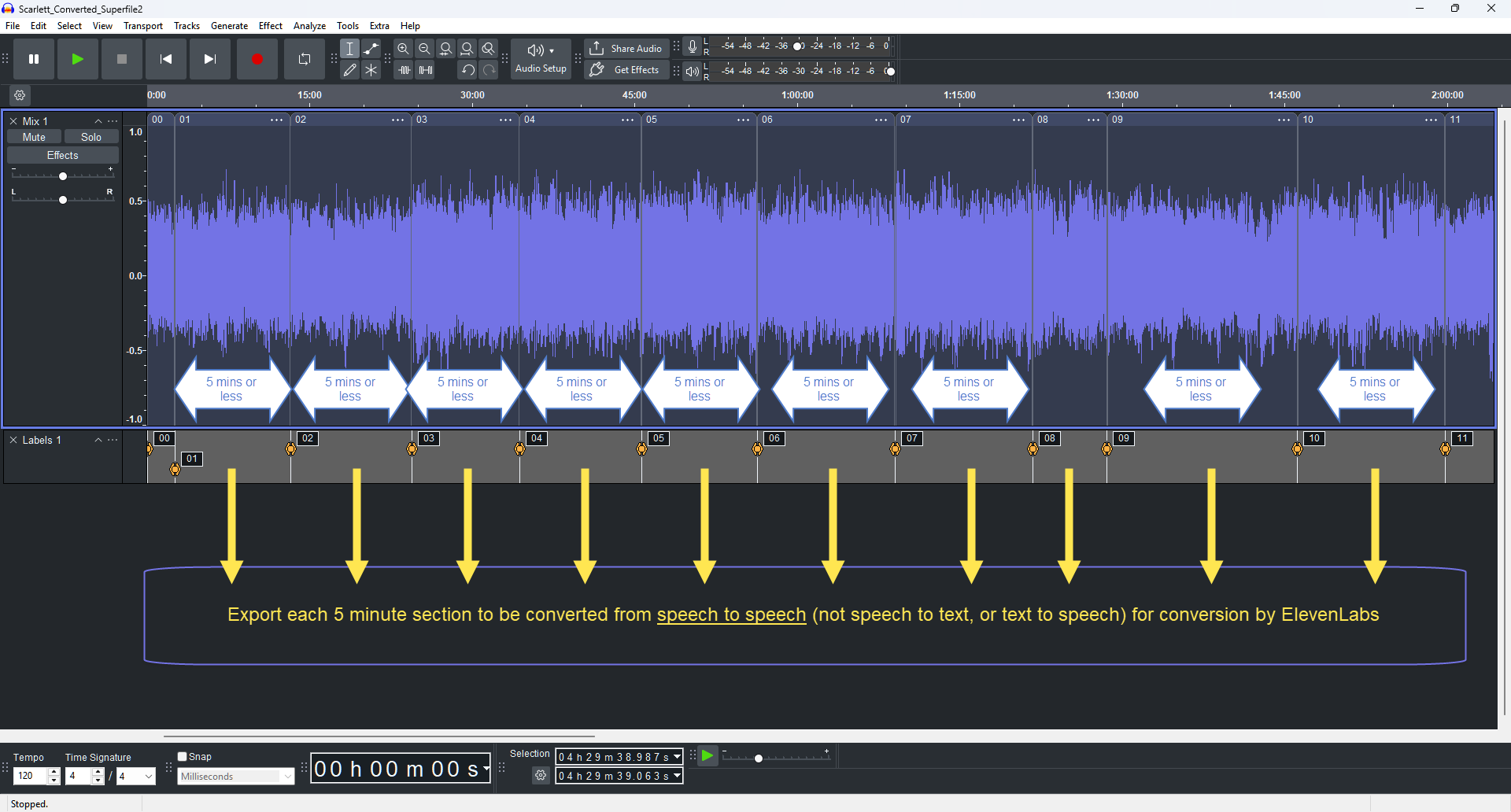Close the Mix 1 track

point(13,121)
